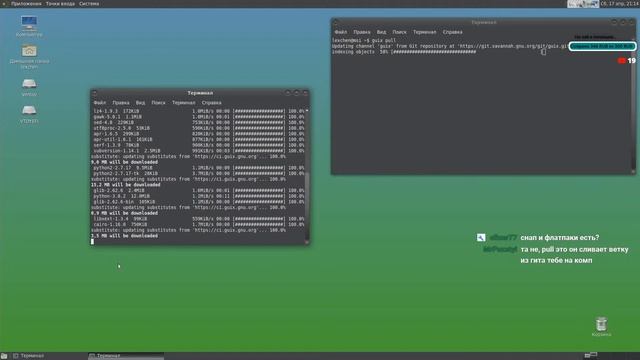Open the Приложения menu in top panel

coord(26,4)
